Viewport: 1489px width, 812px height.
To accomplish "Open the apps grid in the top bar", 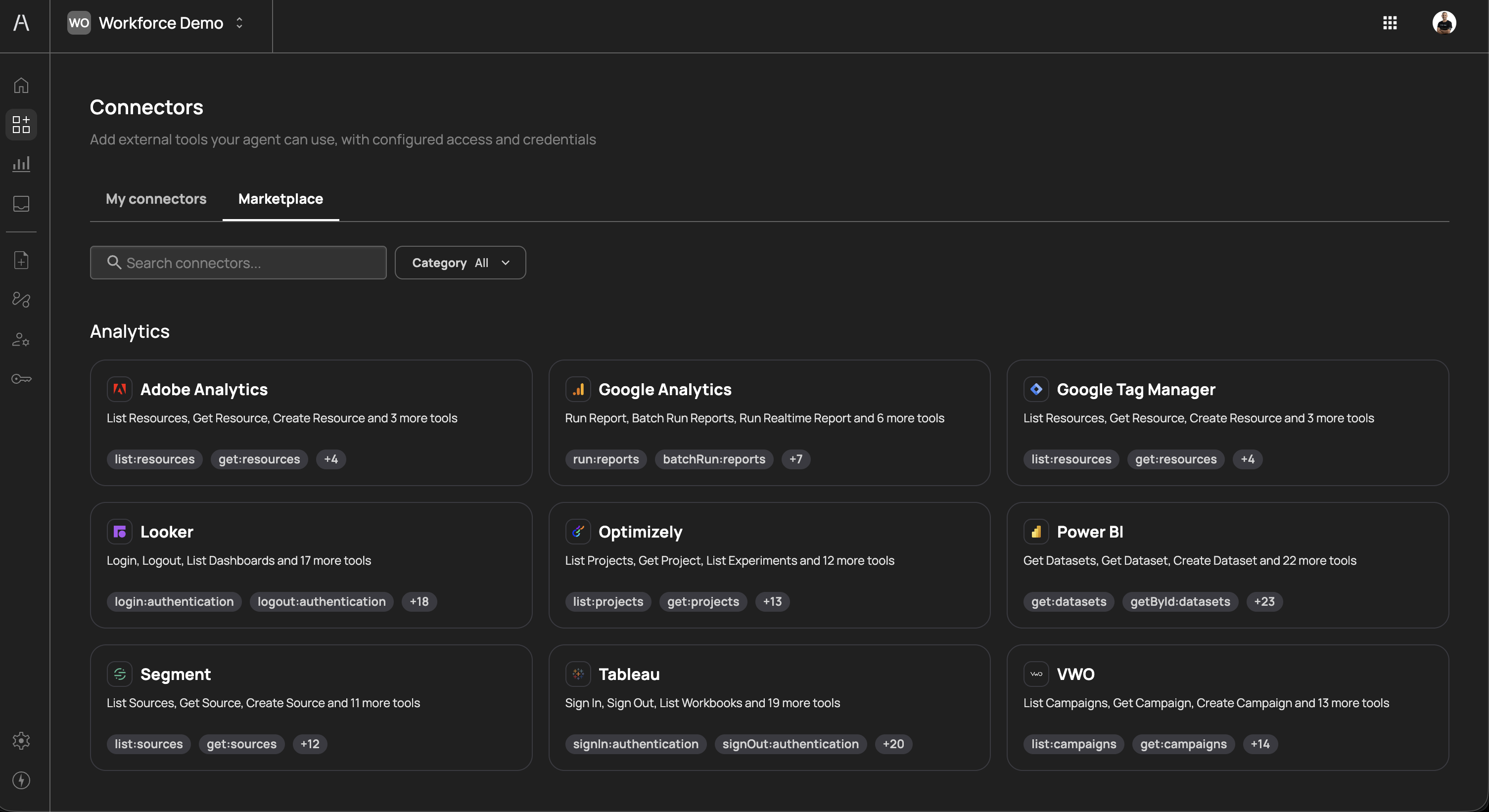I will [x=1390, y=23].
